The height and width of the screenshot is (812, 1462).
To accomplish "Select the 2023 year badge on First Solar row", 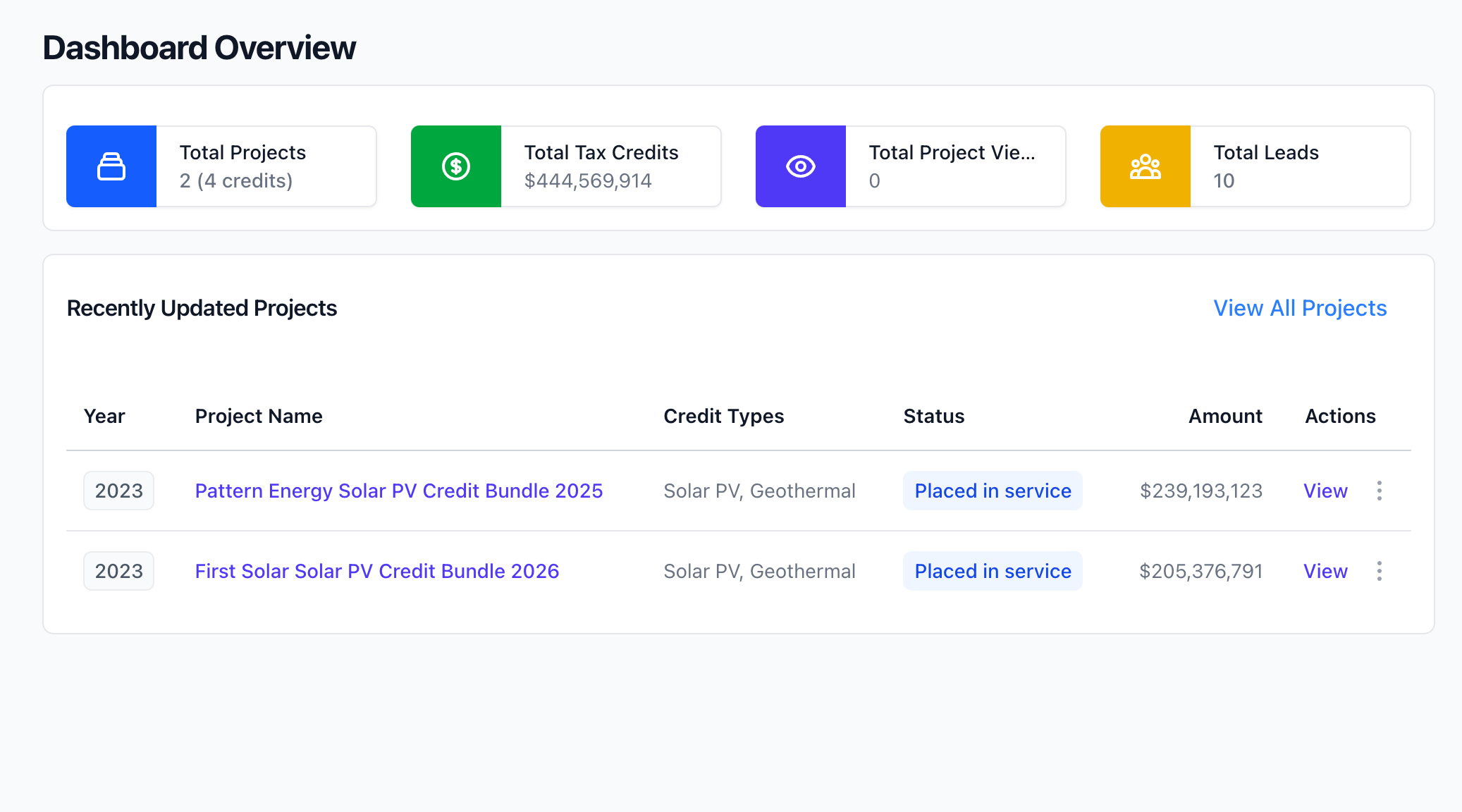I will 118,571.
